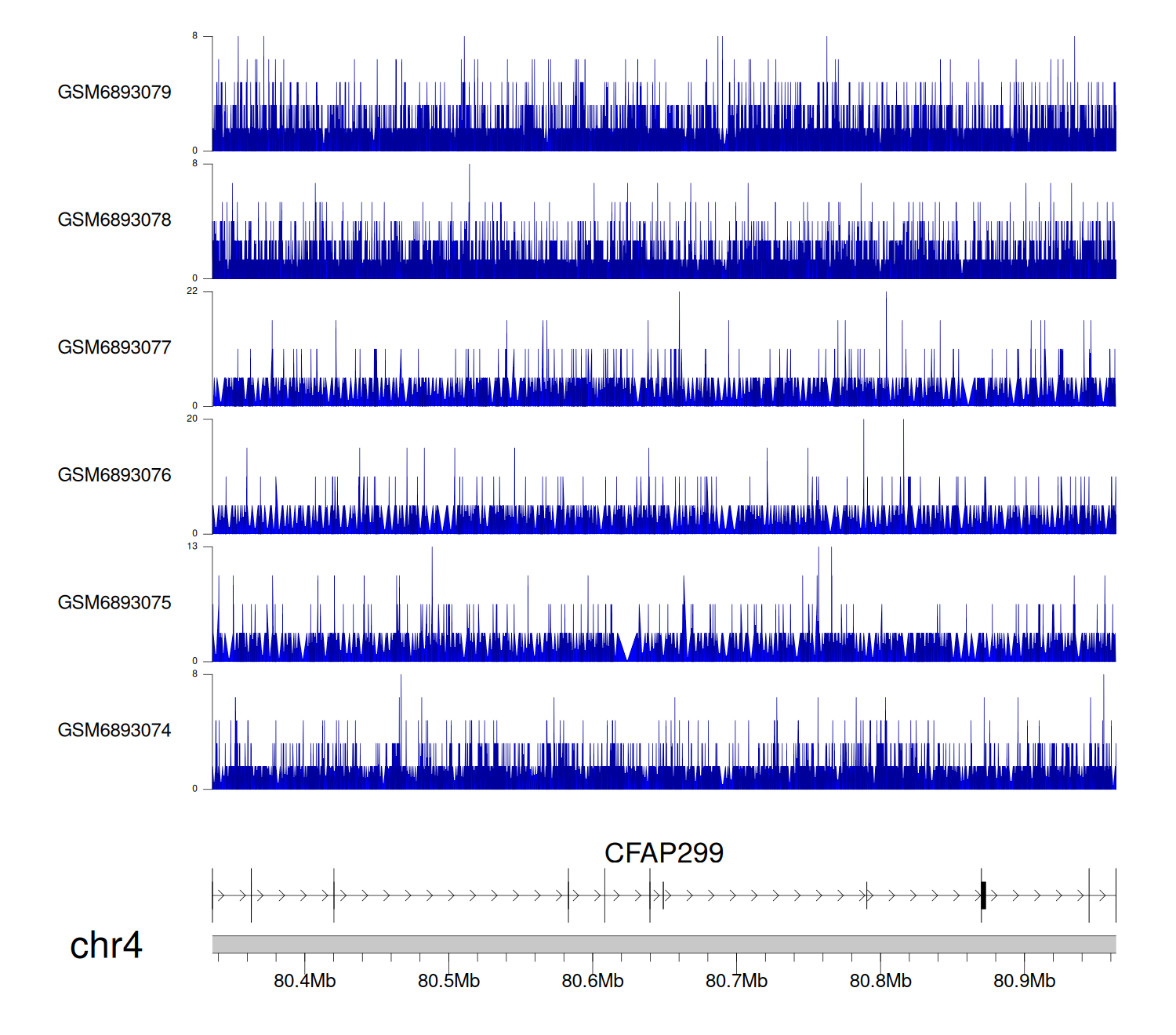
Task: Click the y-axis maximum value 22
Action: tap(192, 291)
